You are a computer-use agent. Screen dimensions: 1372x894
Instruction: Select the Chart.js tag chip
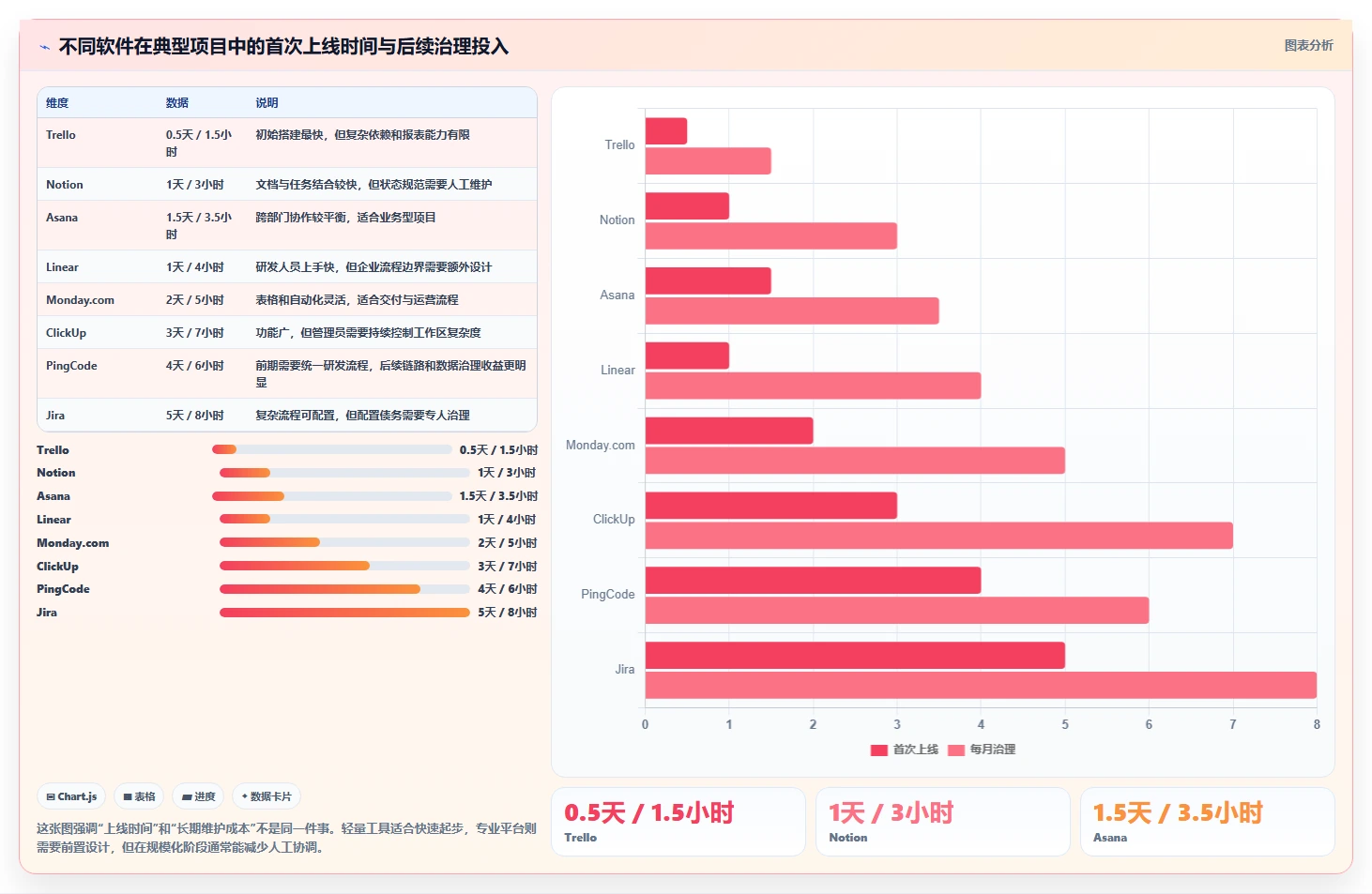tap(71, 796)
